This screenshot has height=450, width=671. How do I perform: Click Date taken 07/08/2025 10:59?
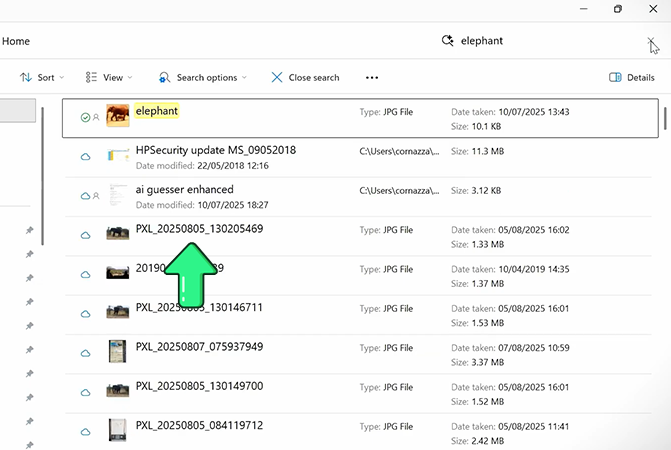(510, 348)
